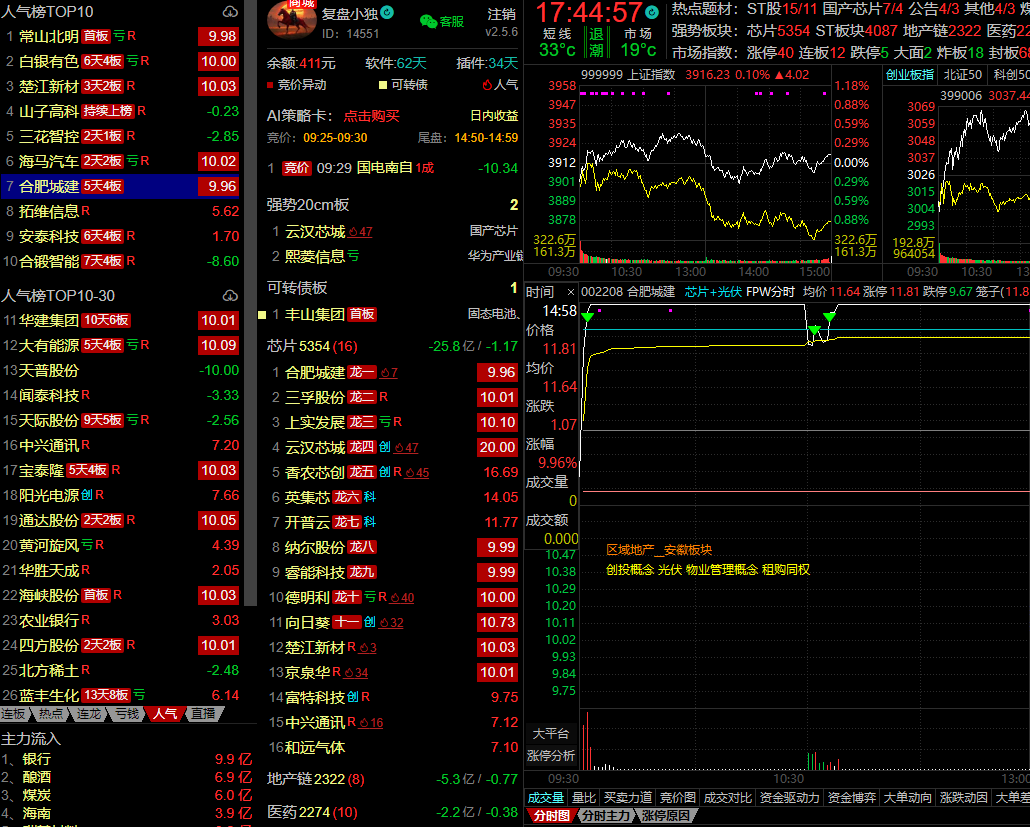This screenshot has height=827, width=1030.
Task: Click the cloud download icon beside 人气榜TOP10
Action: click(x=230, y=12)
